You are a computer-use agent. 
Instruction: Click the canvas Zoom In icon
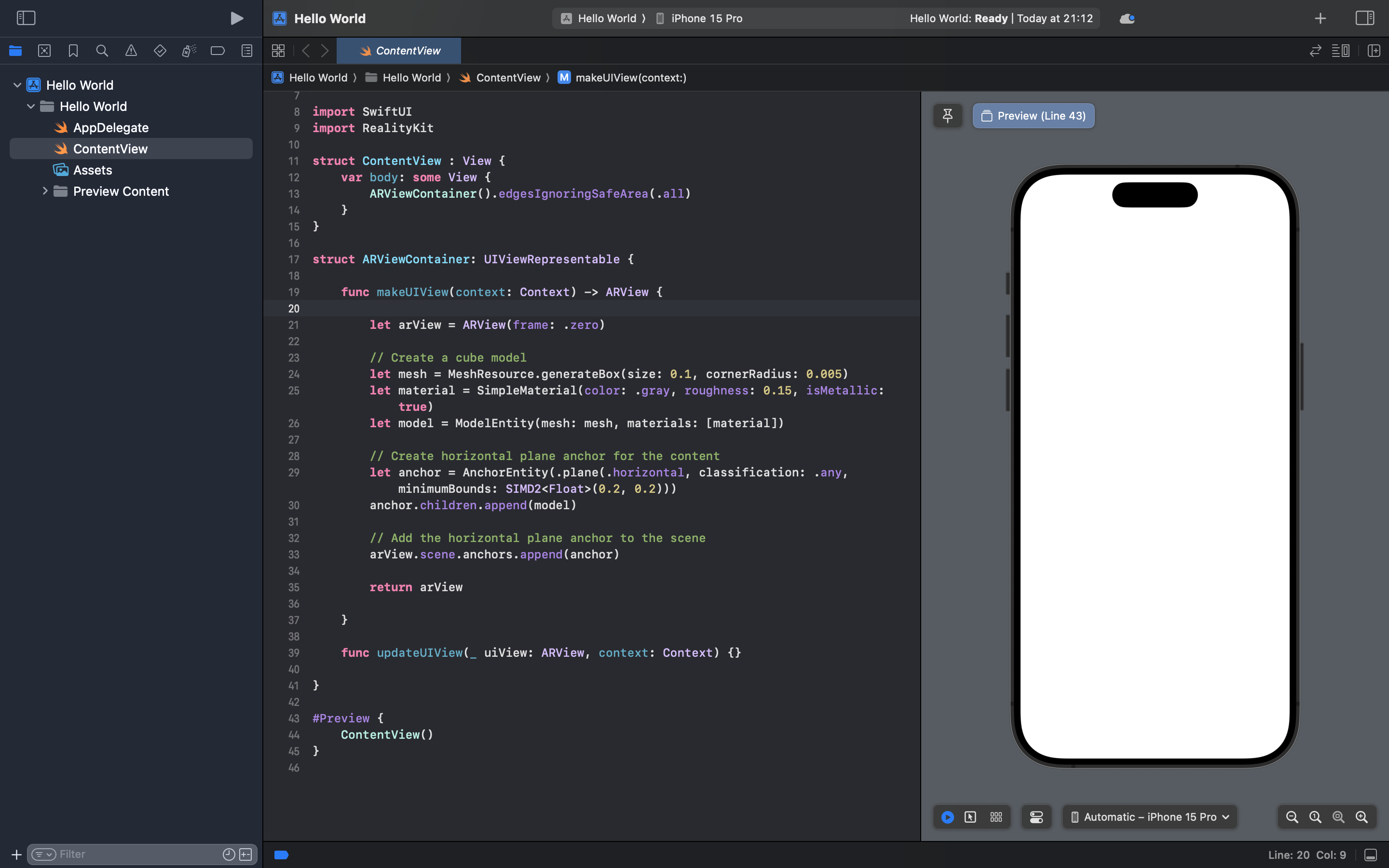pyautogui.click(x=1362, y=817)
